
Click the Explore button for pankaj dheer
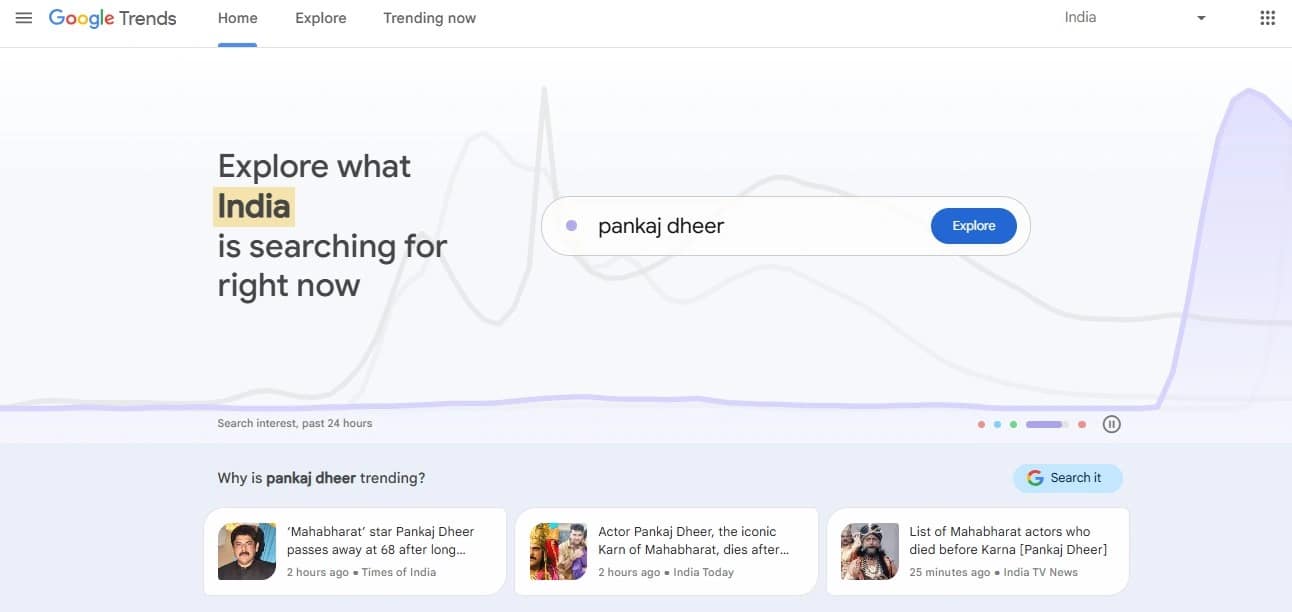pyautogui.click(x=973, y=225)
